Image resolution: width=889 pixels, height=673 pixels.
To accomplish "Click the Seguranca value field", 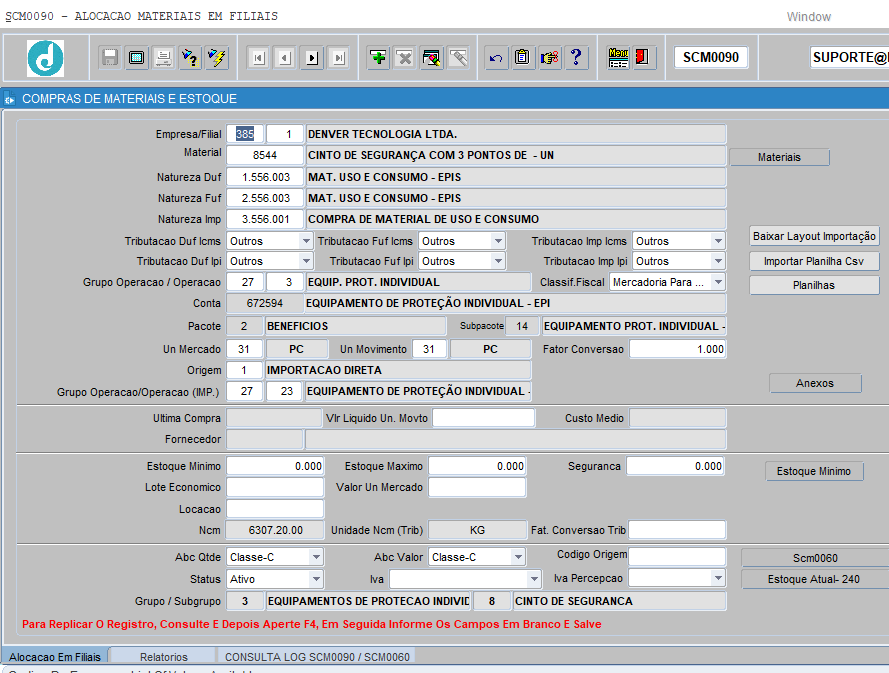I will point(676,466).
